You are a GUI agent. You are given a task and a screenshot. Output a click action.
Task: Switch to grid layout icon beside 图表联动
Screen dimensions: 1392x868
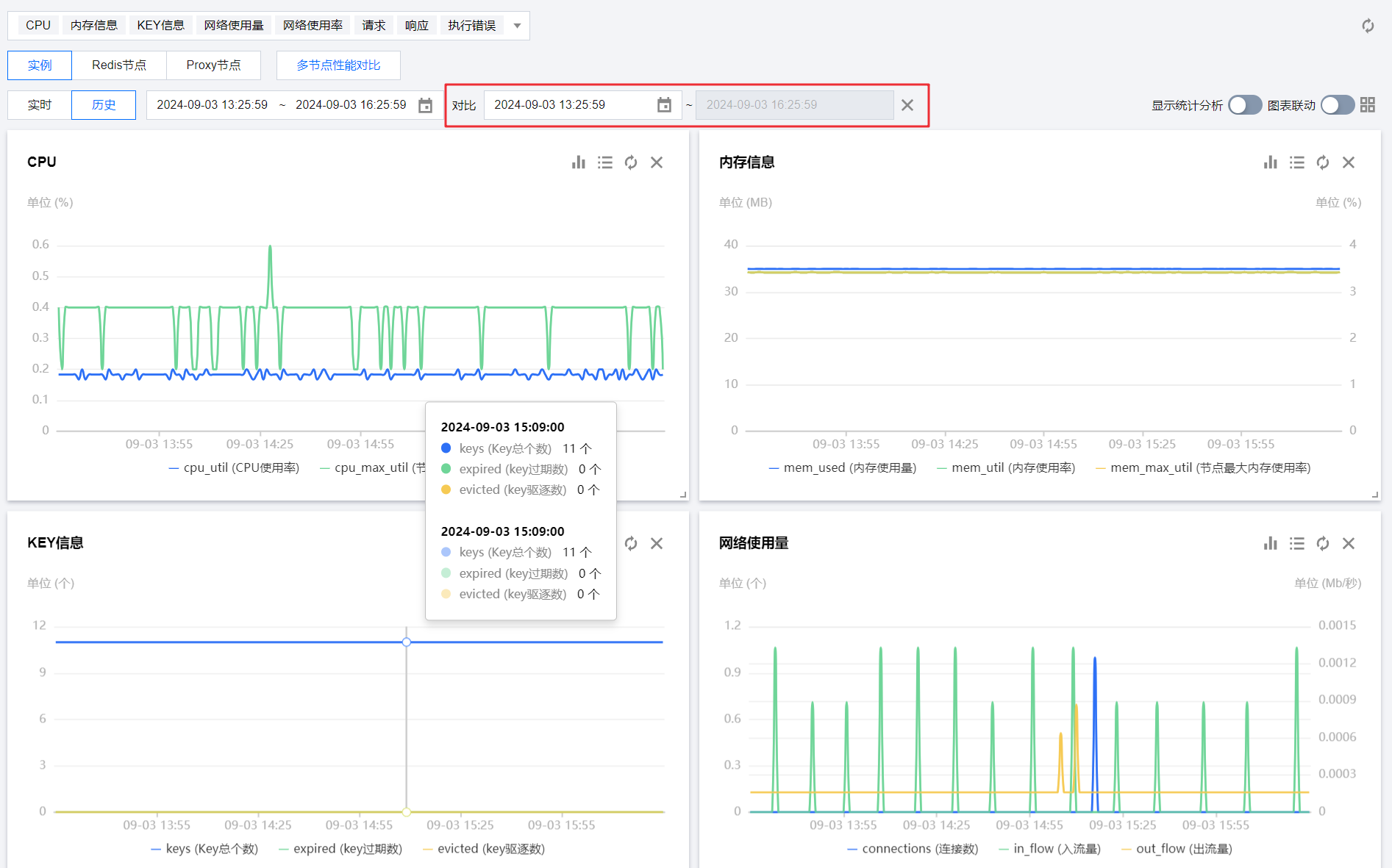click(x=1368, y=105)
